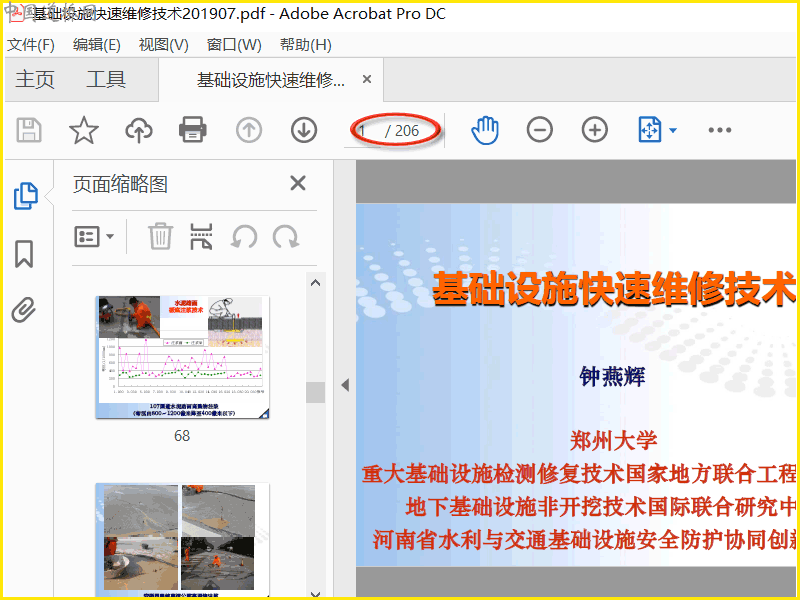The height and width of the screenshot is (600, 800).
Task: Click the 郑州大学 text on slide
Action: [x=613, y=441]
